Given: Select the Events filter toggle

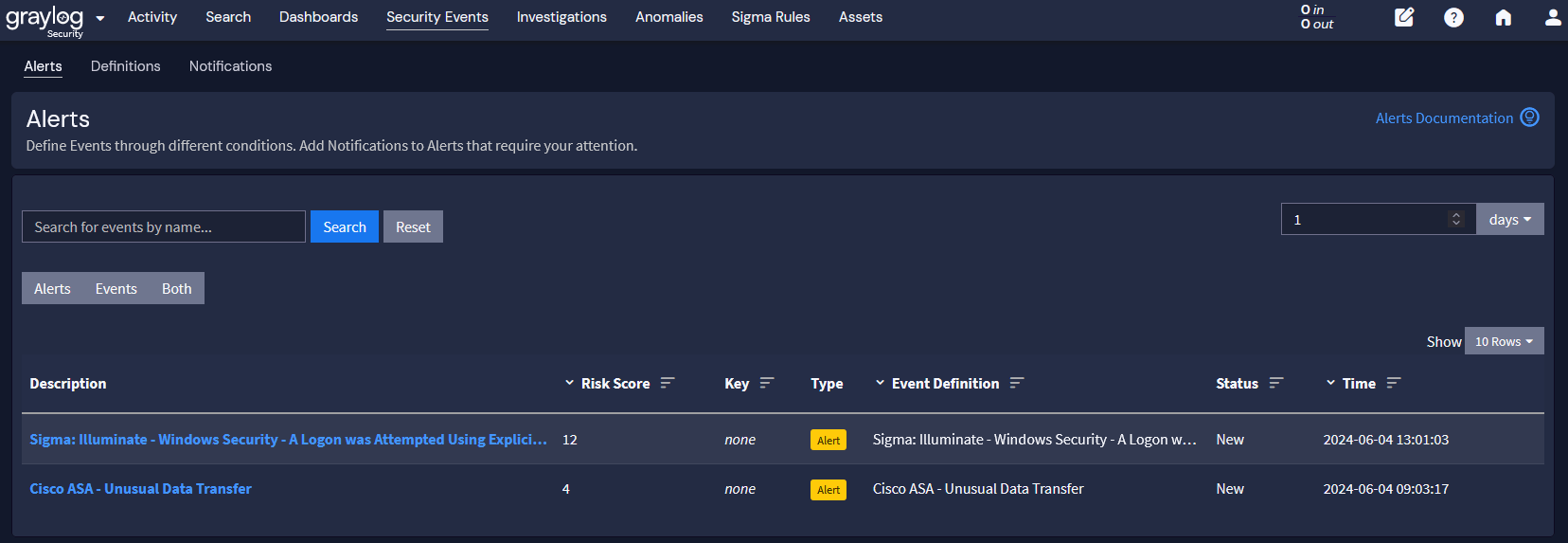Looking at the screenshot, I should (116, 289).
